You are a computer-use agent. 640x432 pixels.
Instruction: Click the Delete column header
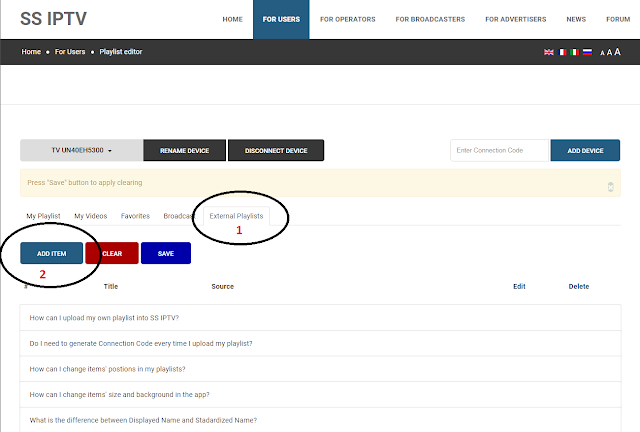(x=579, y=287)
